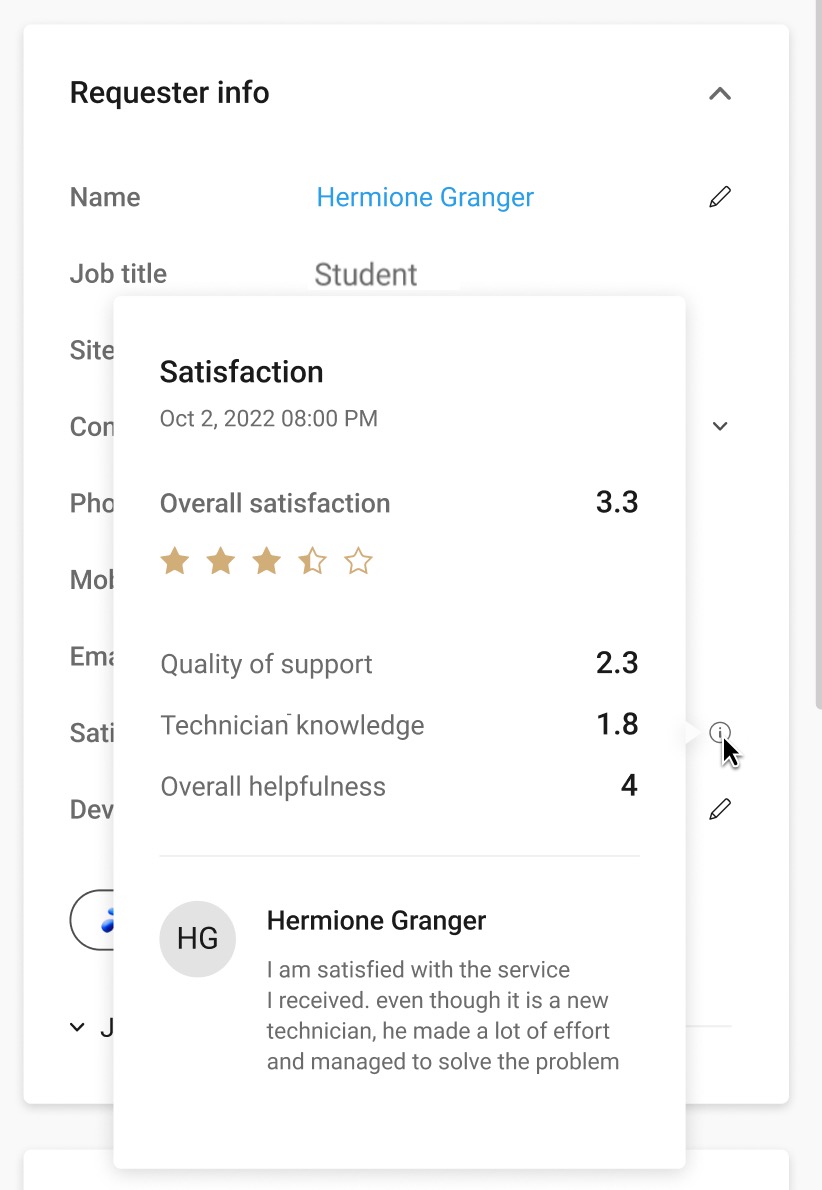Expand the collapsed J section chevron
The height and width of the screenshot is (1190, 822).
(x=77, y=1028)
